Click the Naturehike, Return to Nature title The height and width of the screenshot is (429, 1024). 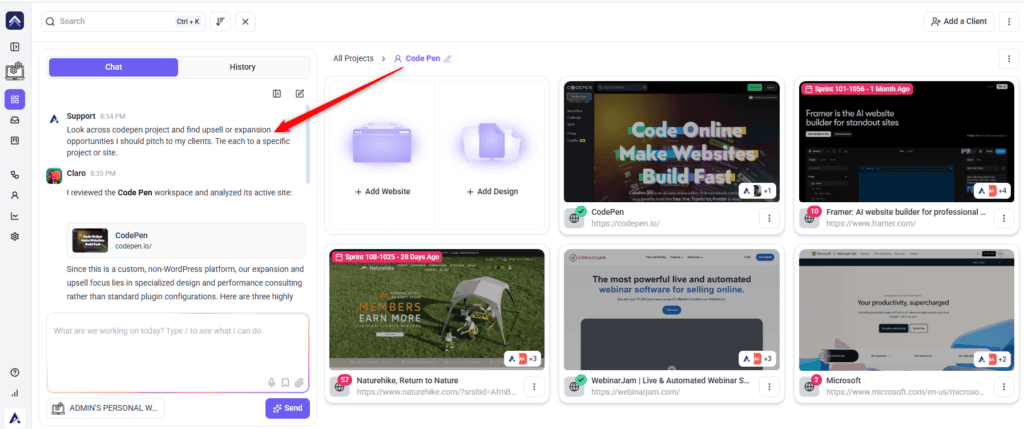[408, 380]
